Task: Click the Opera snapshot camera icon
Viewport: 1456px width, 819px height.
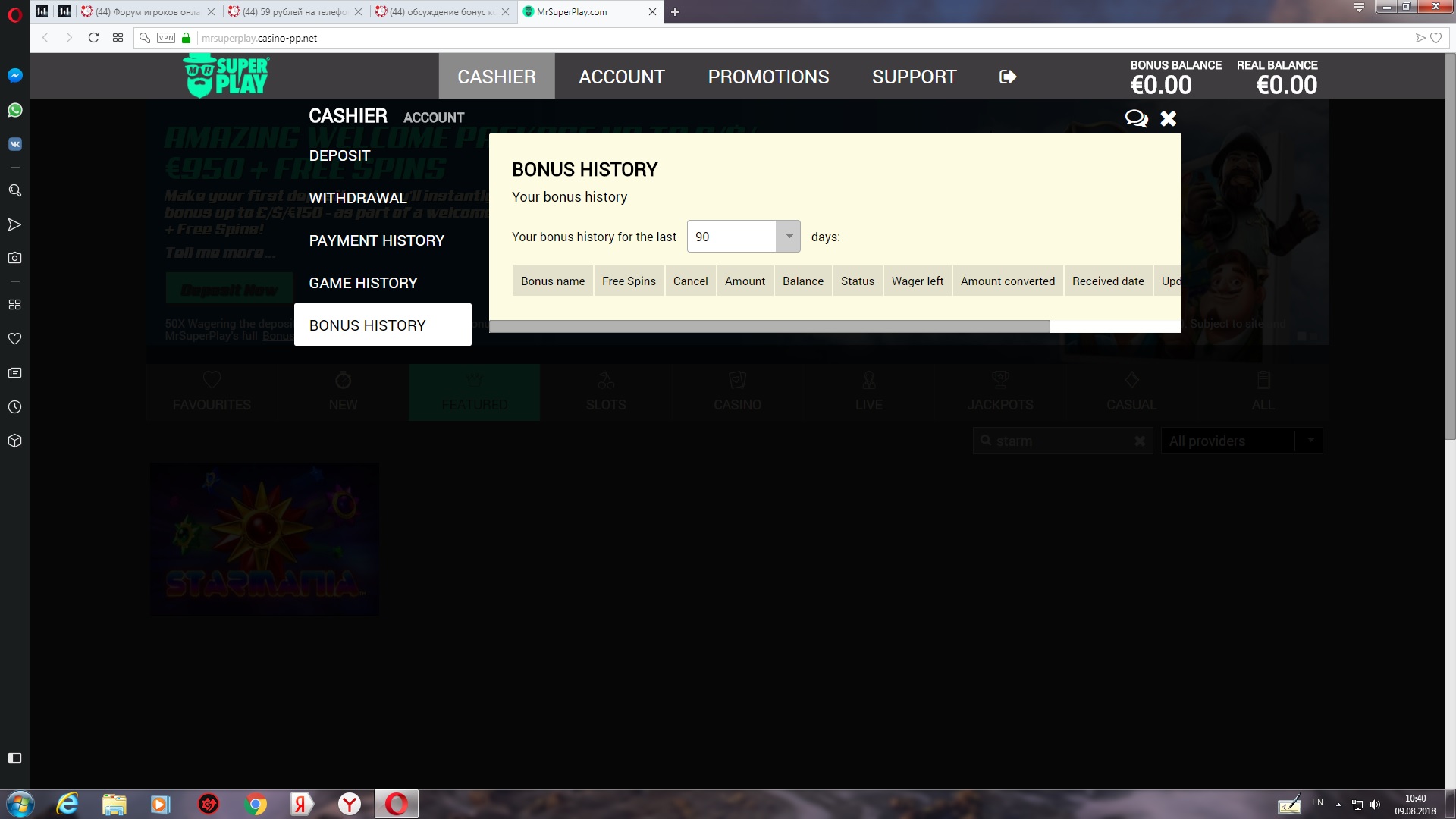Action: [x=14, y=258]
